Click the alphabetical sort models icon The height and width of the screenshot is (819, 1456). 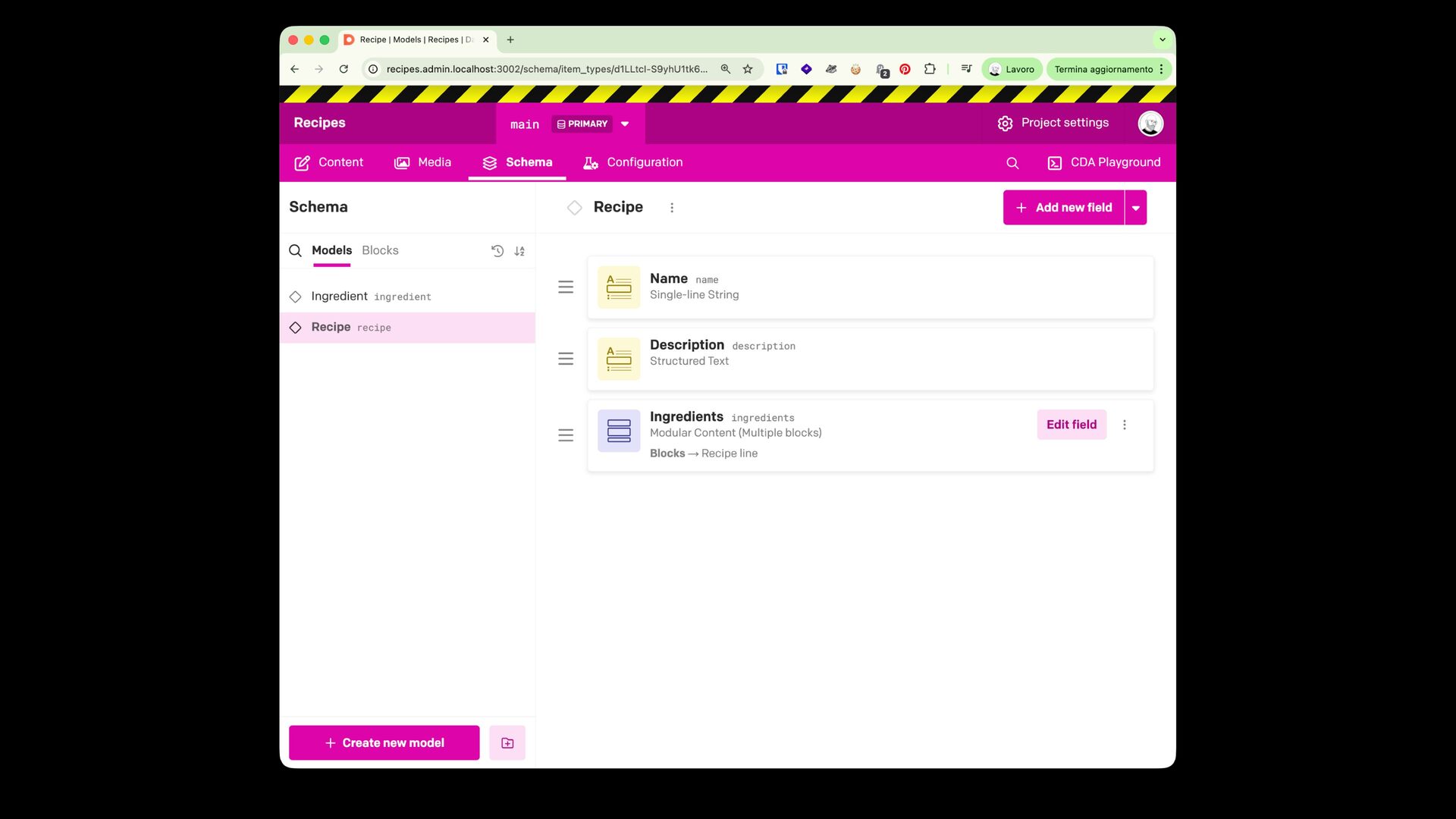coord(519,251)
